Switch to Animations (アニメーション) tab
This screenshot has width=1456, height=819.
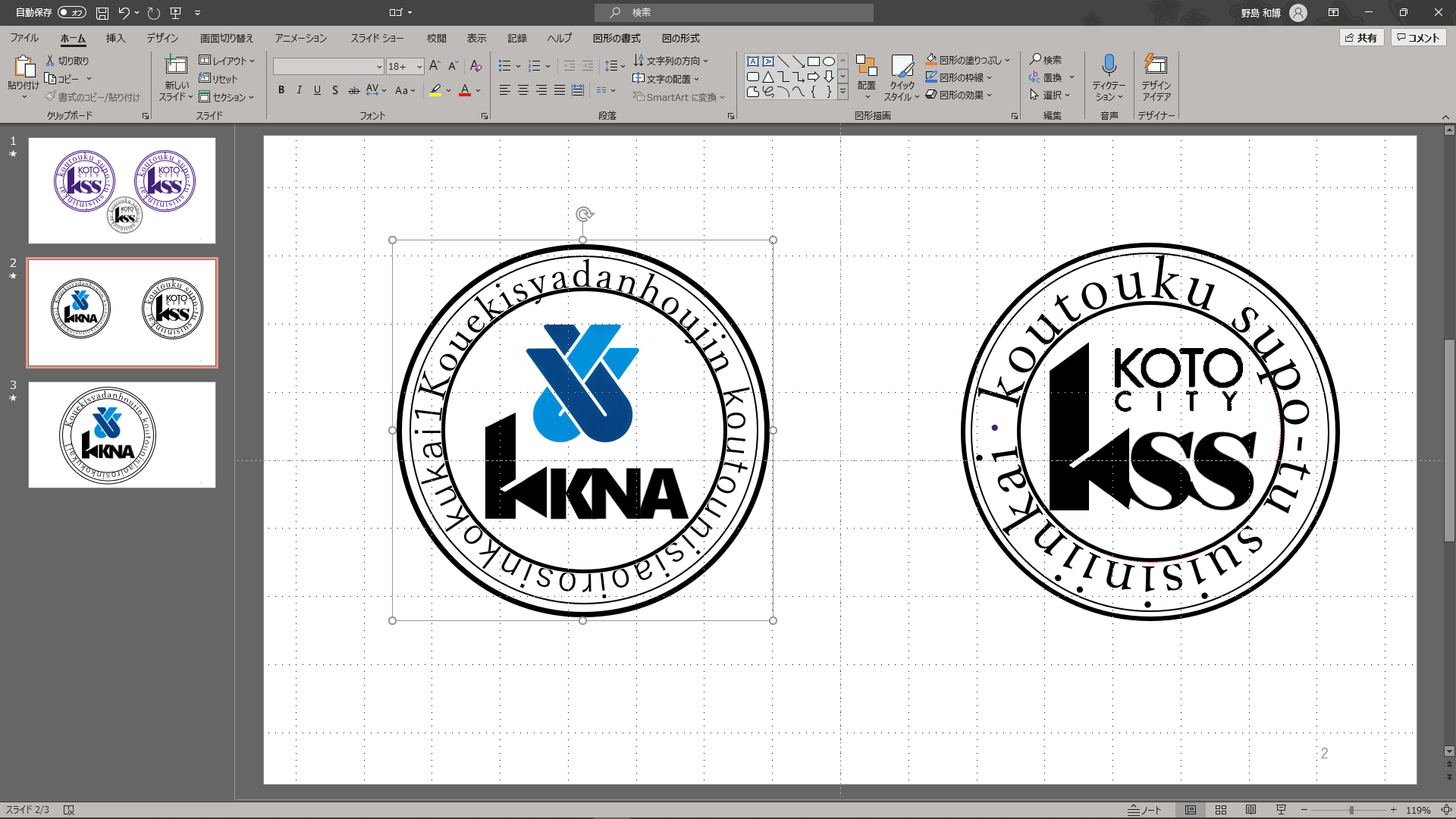pyautogui.click(x=301, y=38)
